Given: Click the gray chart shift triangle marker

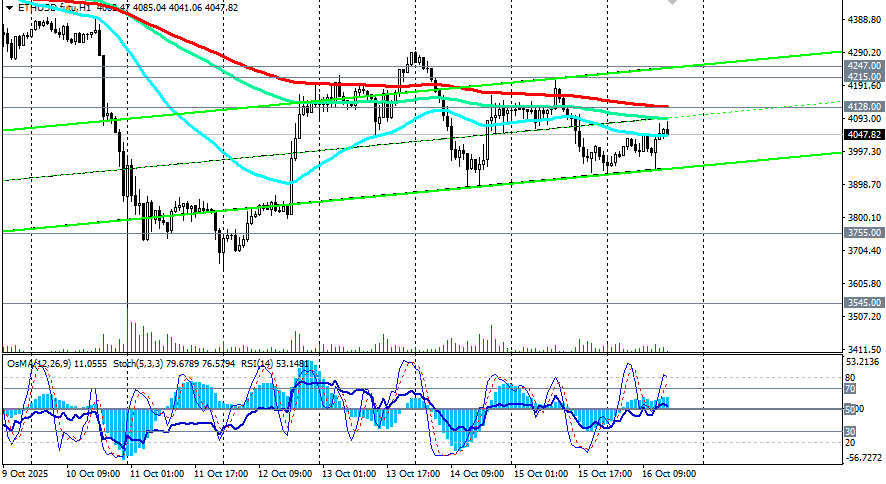Looking at the screenshot, I should [672, 2].
